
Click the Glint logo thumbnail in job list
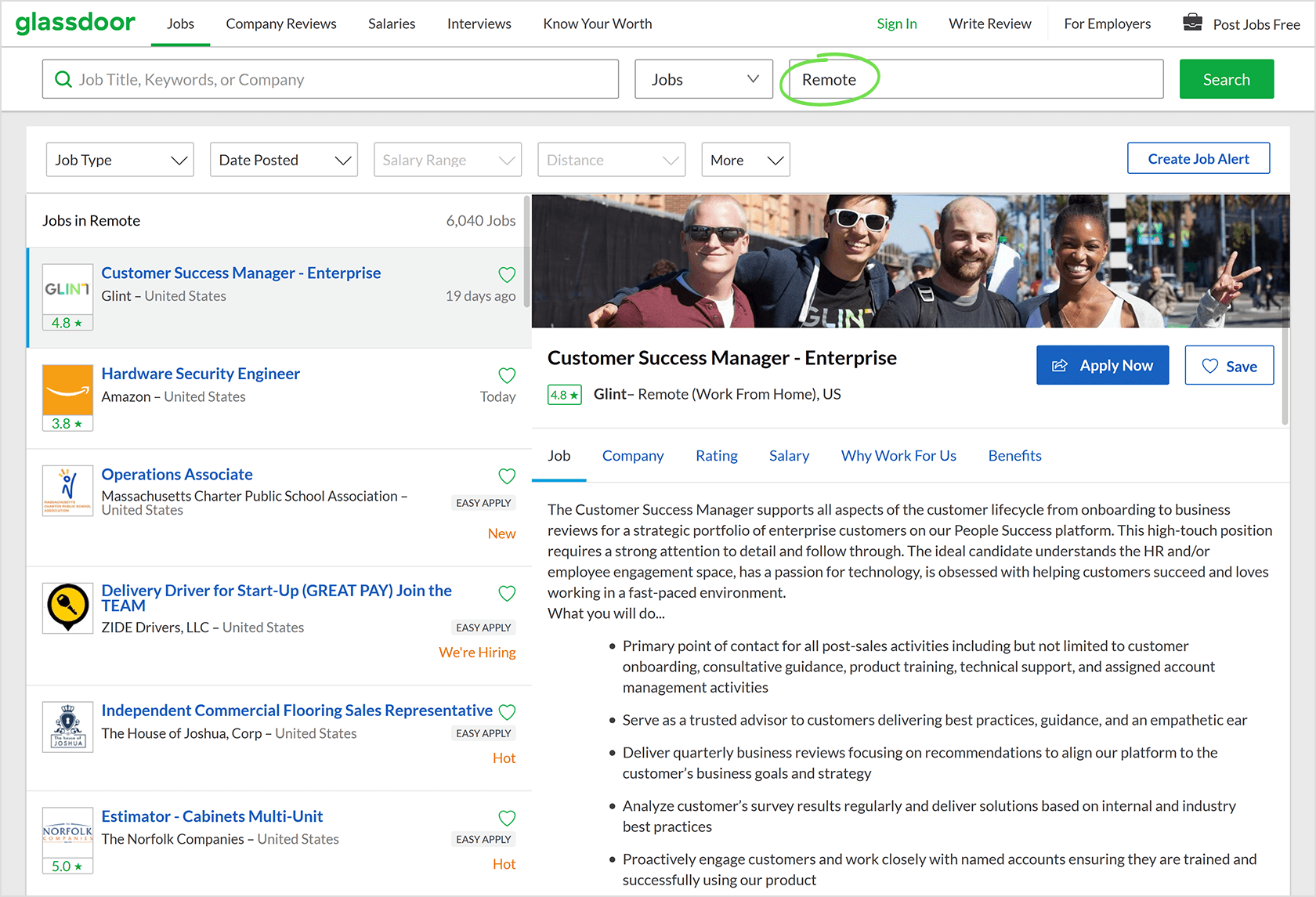67,289
